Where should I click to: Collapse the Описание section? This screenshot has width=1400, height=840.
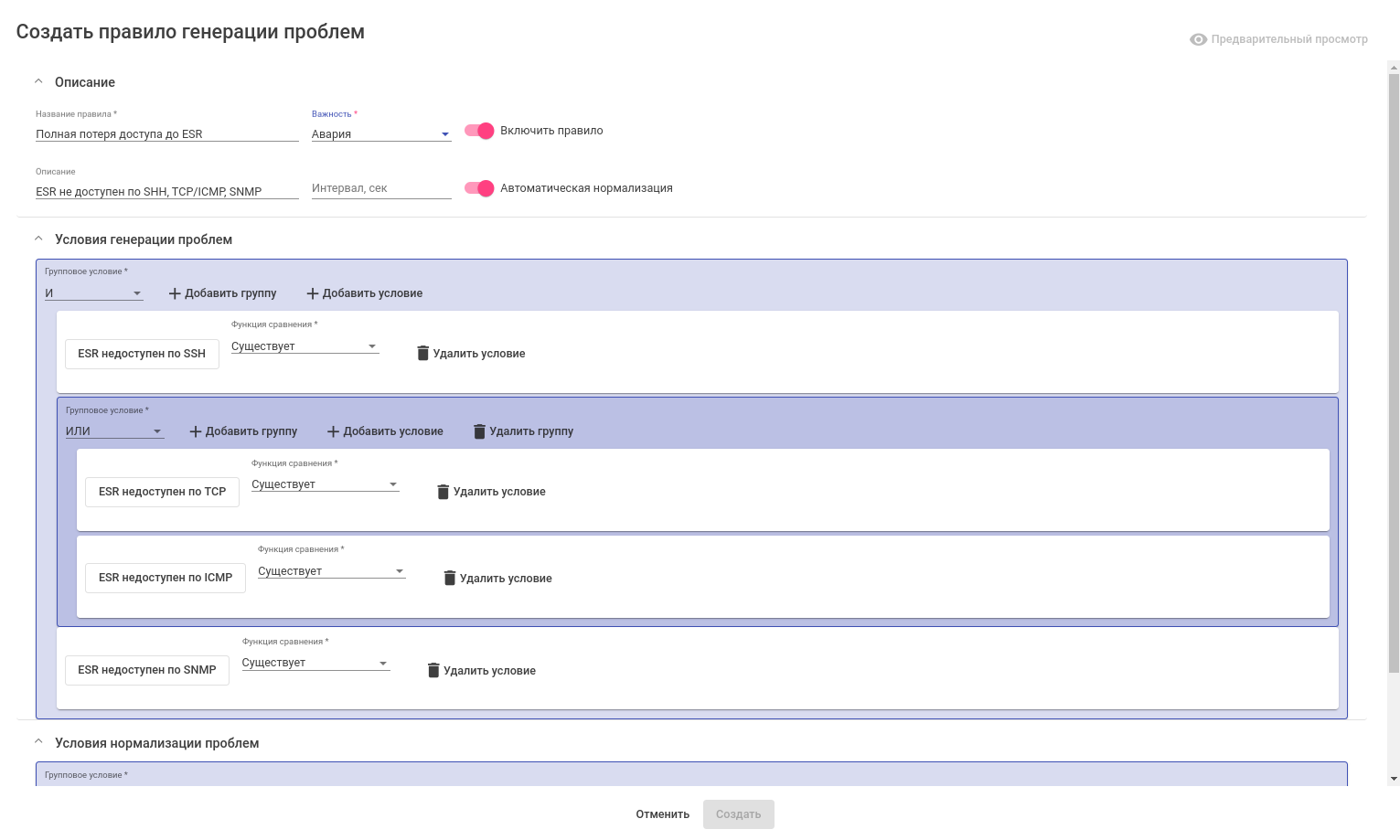38,82
